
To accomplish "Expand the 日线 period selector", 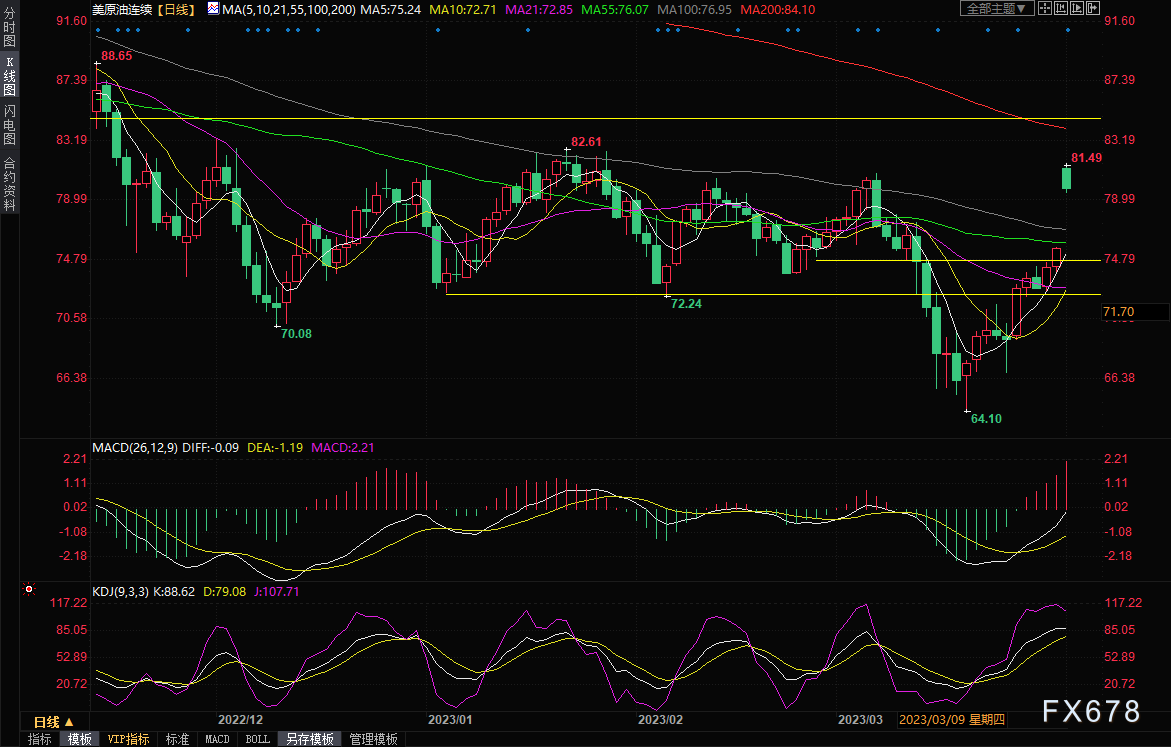I will pyautogui.click(x=54, y=721).
